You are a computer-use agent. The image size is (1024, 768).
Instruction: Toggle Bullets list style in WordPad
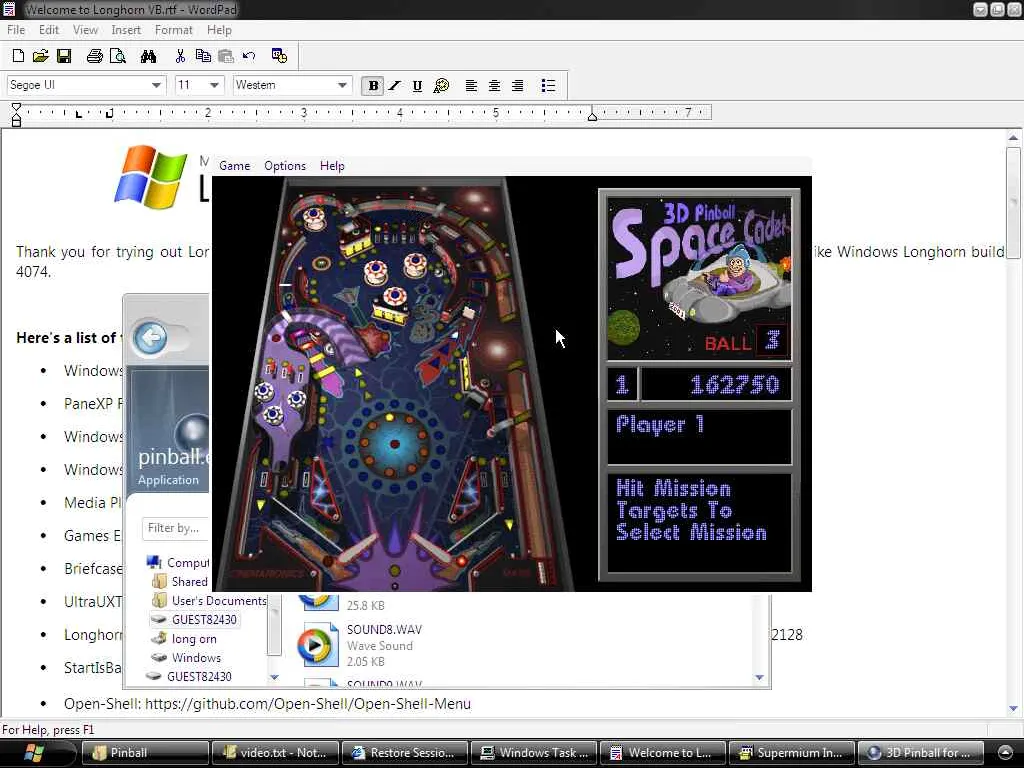549,86
